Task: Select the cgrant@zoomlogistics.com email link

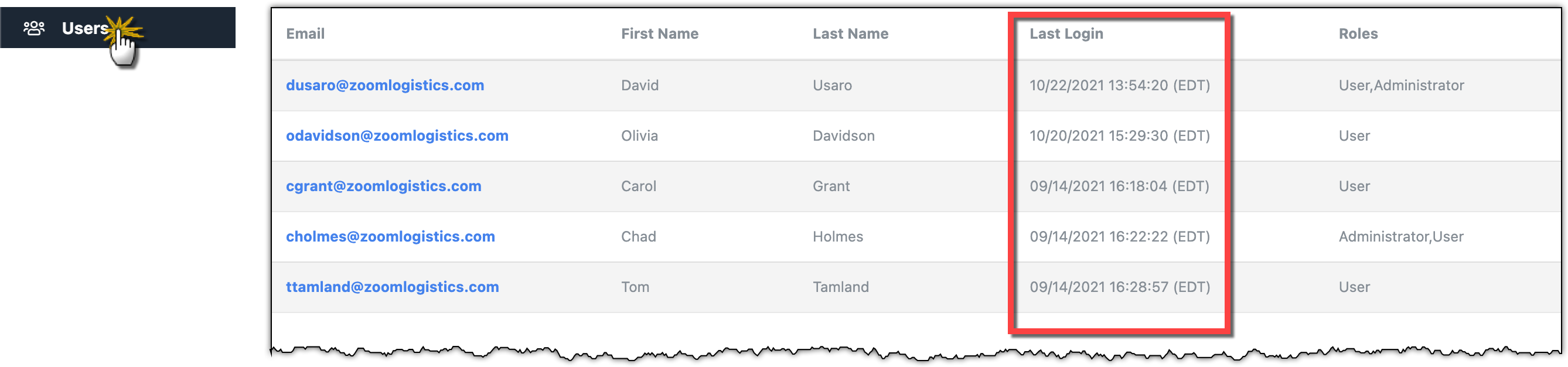Action: pos(383,186)
